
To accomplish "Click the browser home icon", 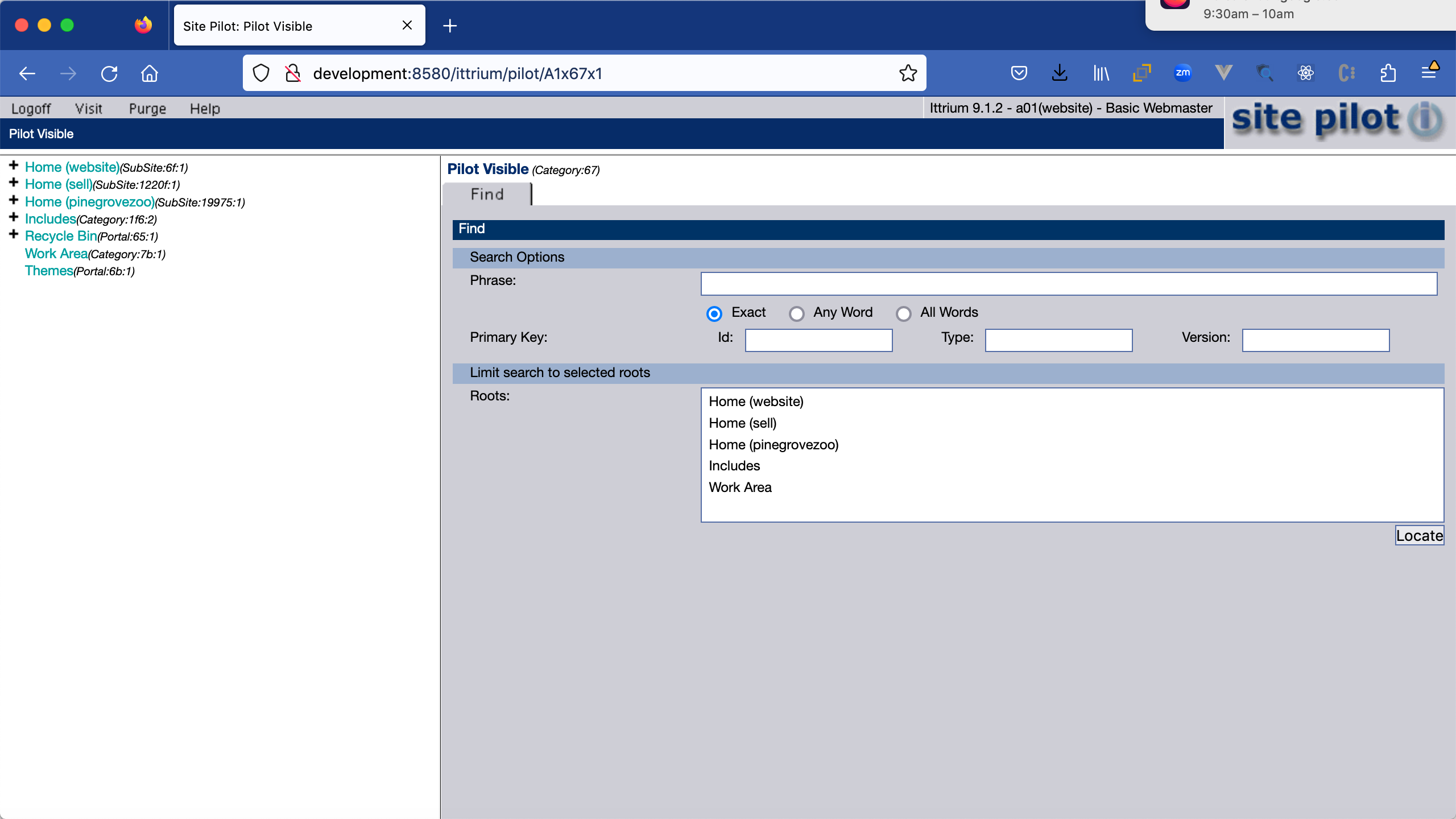I will tap(150, 73).
